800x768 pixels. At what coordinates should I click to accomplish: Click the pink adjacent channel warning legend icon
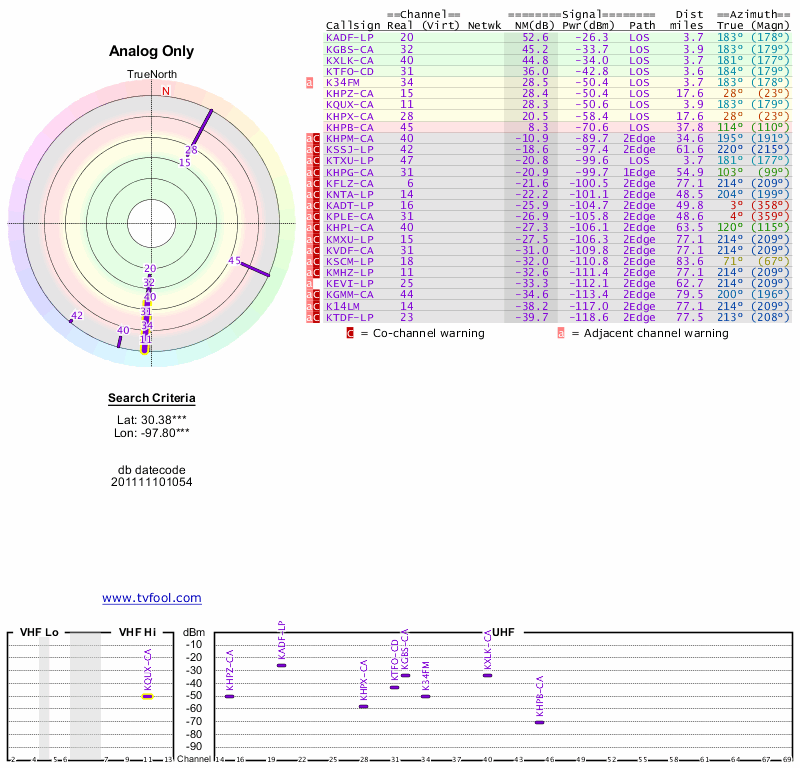(x=561, y=333)
